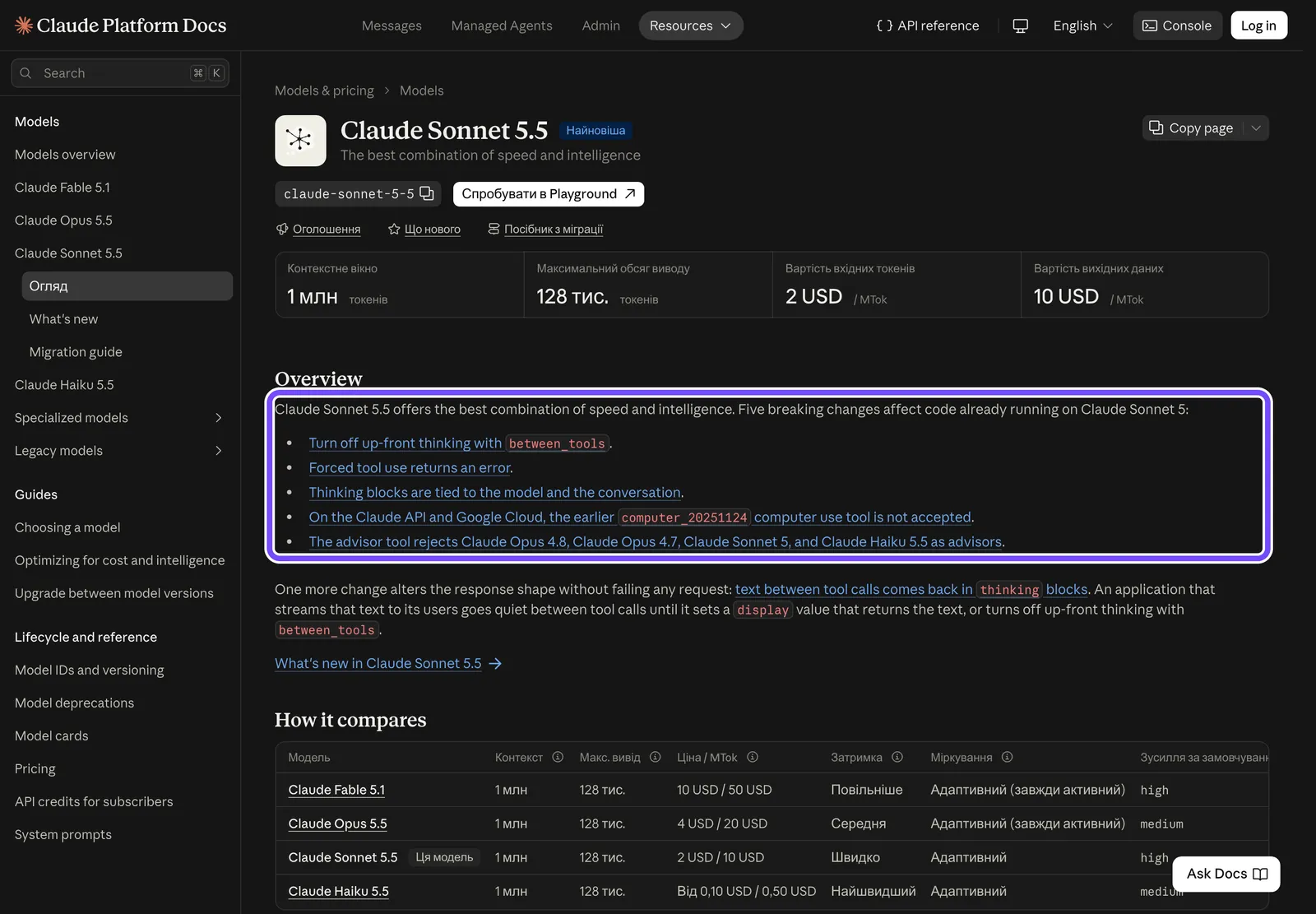Click the Copy page button
Image resolution: width=1316 pixels, height=914 pixels.
click(x=1191, y=128)
